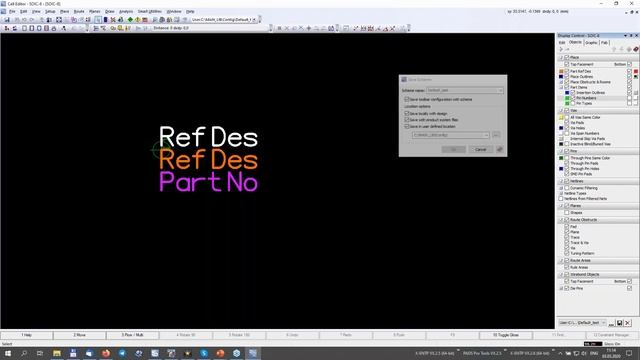Switch to the Edit tab in Display Control
Viewport: 640px width, 360px height.
click(x=562, y=42)
